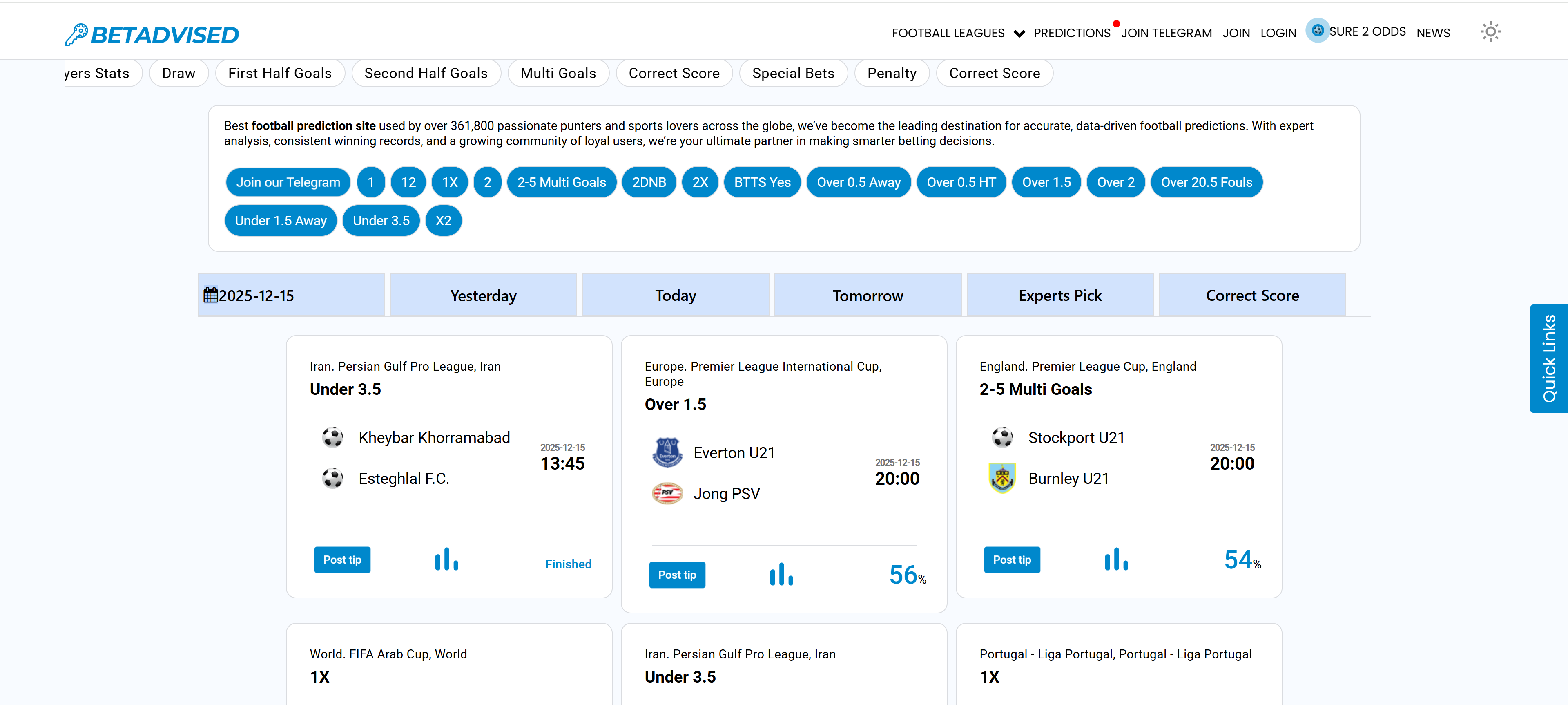
Task: Click the Join our Telegram pill
Action: 288,182
